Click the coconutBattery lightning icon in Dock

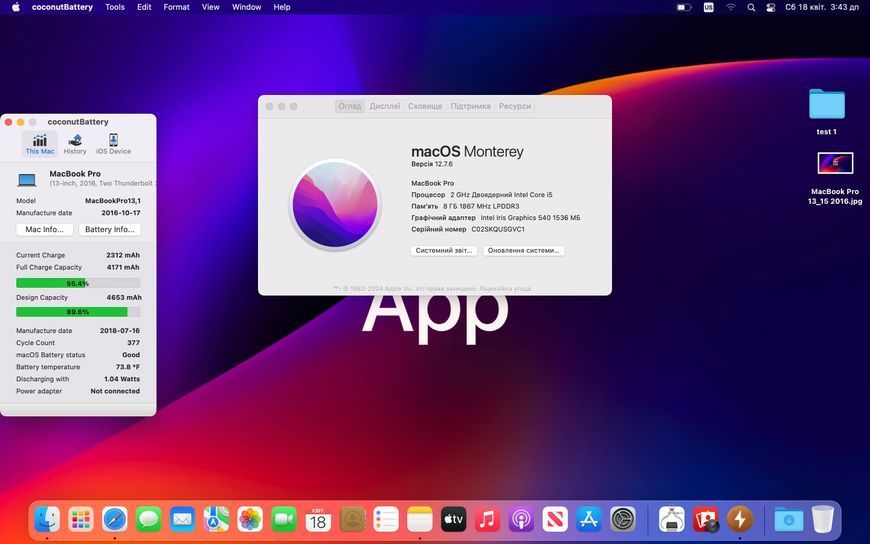pos(740,520)
